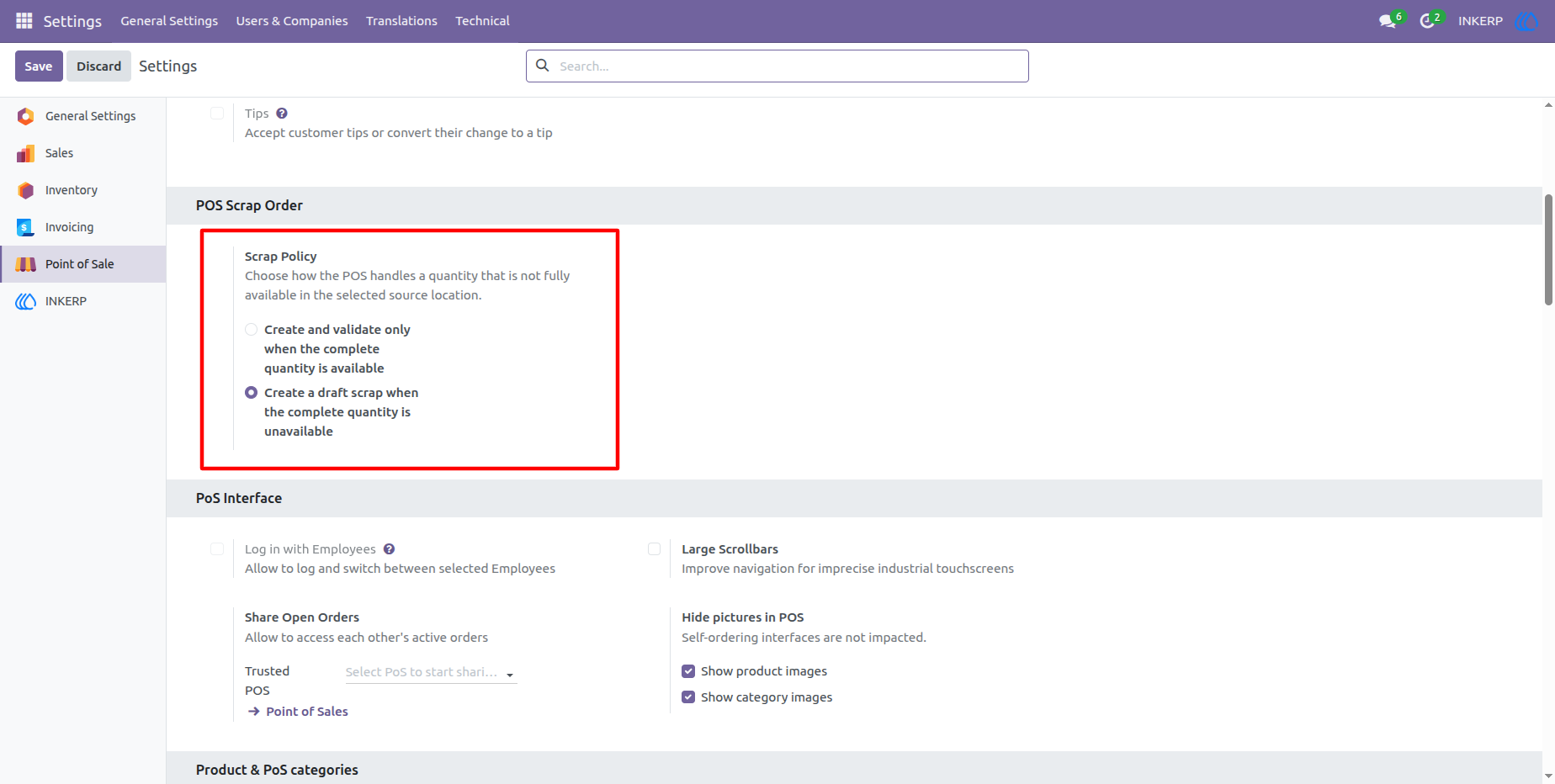The height and width of the screenshot is (784, 1555).
Task: Open the activities clock icon
Action: pos(1427,21)
